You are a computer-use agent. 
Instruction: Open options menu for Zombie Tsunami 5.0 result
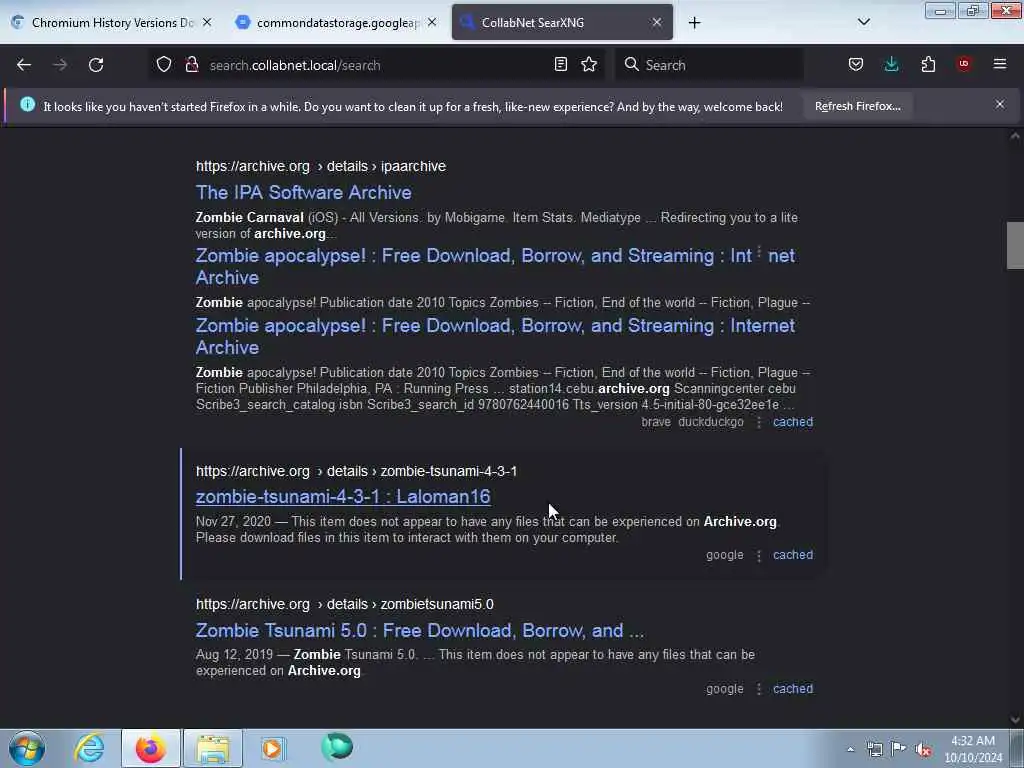(x=759, y=689)
